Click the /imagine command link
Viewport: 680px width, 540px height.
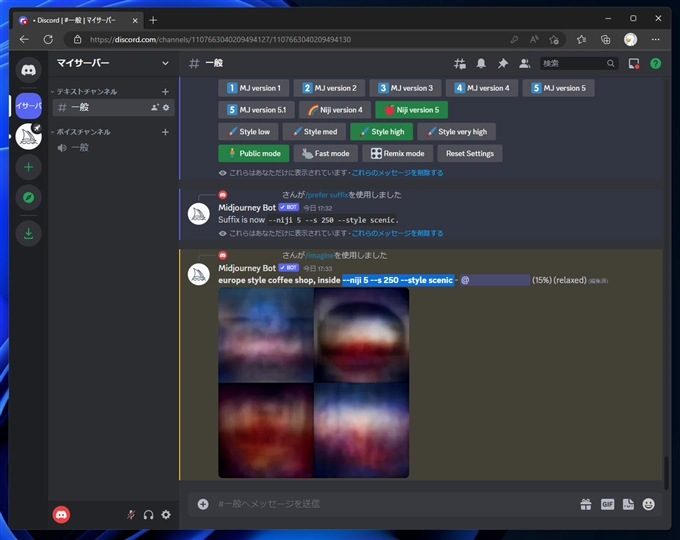pos(320,255)
